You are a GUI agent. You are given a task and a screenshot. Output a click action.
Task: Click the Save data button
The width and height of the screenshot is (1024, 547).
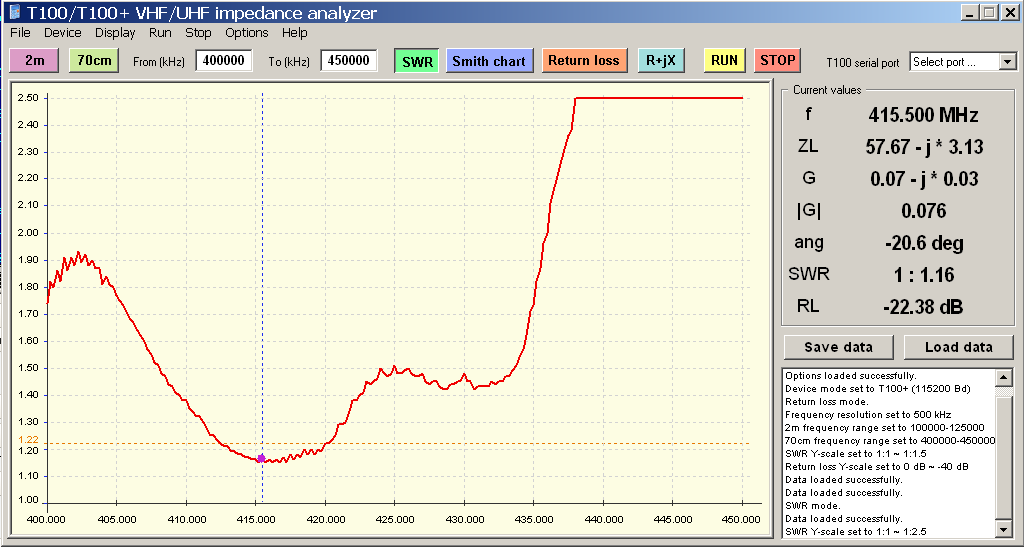838,347
